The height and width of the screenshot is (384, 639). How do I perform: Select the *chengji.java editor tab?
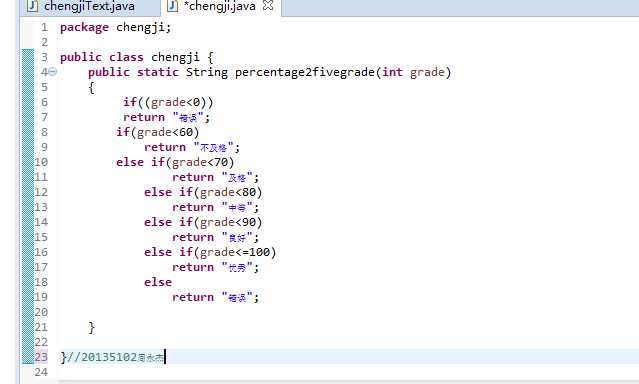(x=220, y=7)
